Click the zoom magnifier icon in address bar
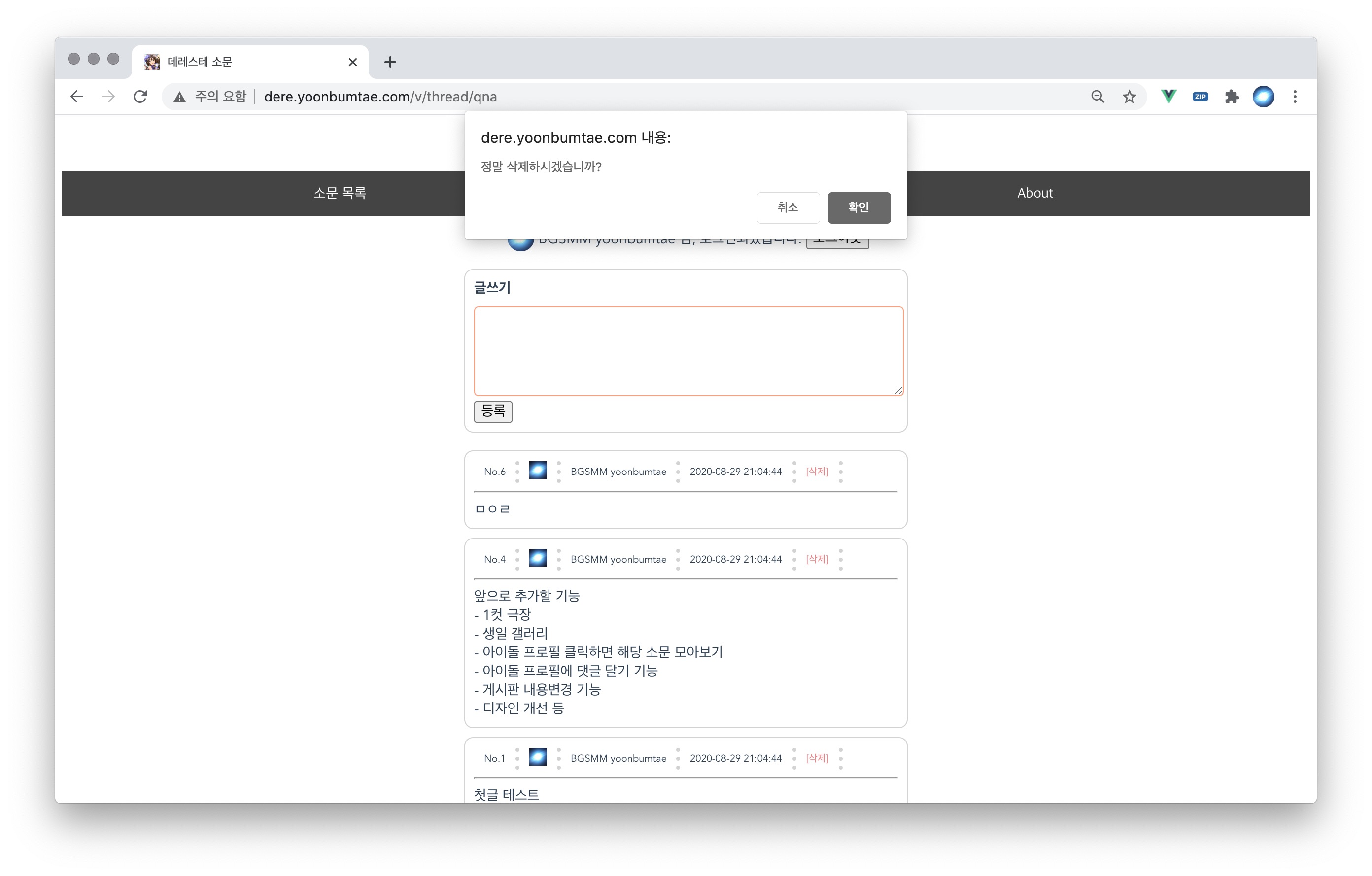This screenshot has height=876, width=1372. (1097, 96)
